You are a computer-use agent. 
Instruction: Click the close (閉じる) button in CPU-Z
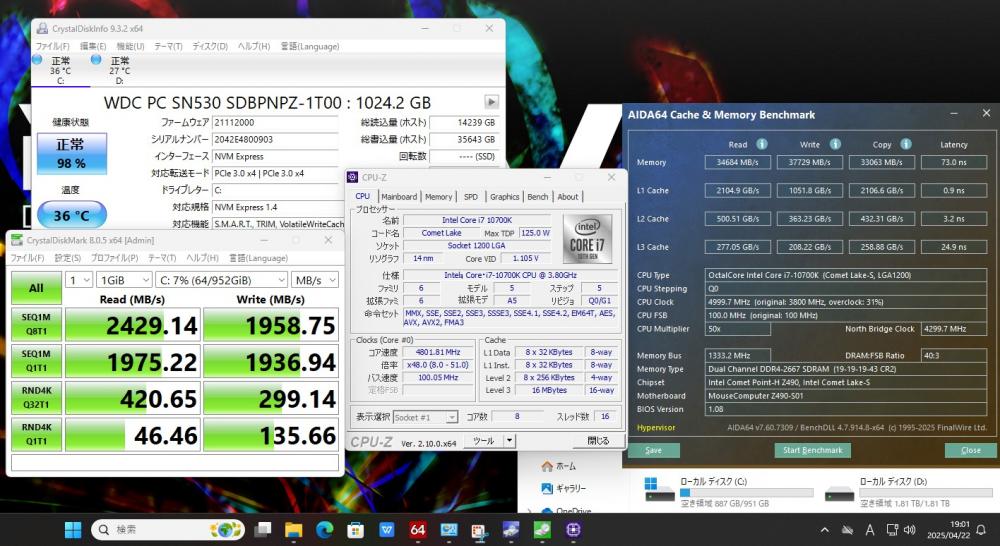tap(598, 441)
